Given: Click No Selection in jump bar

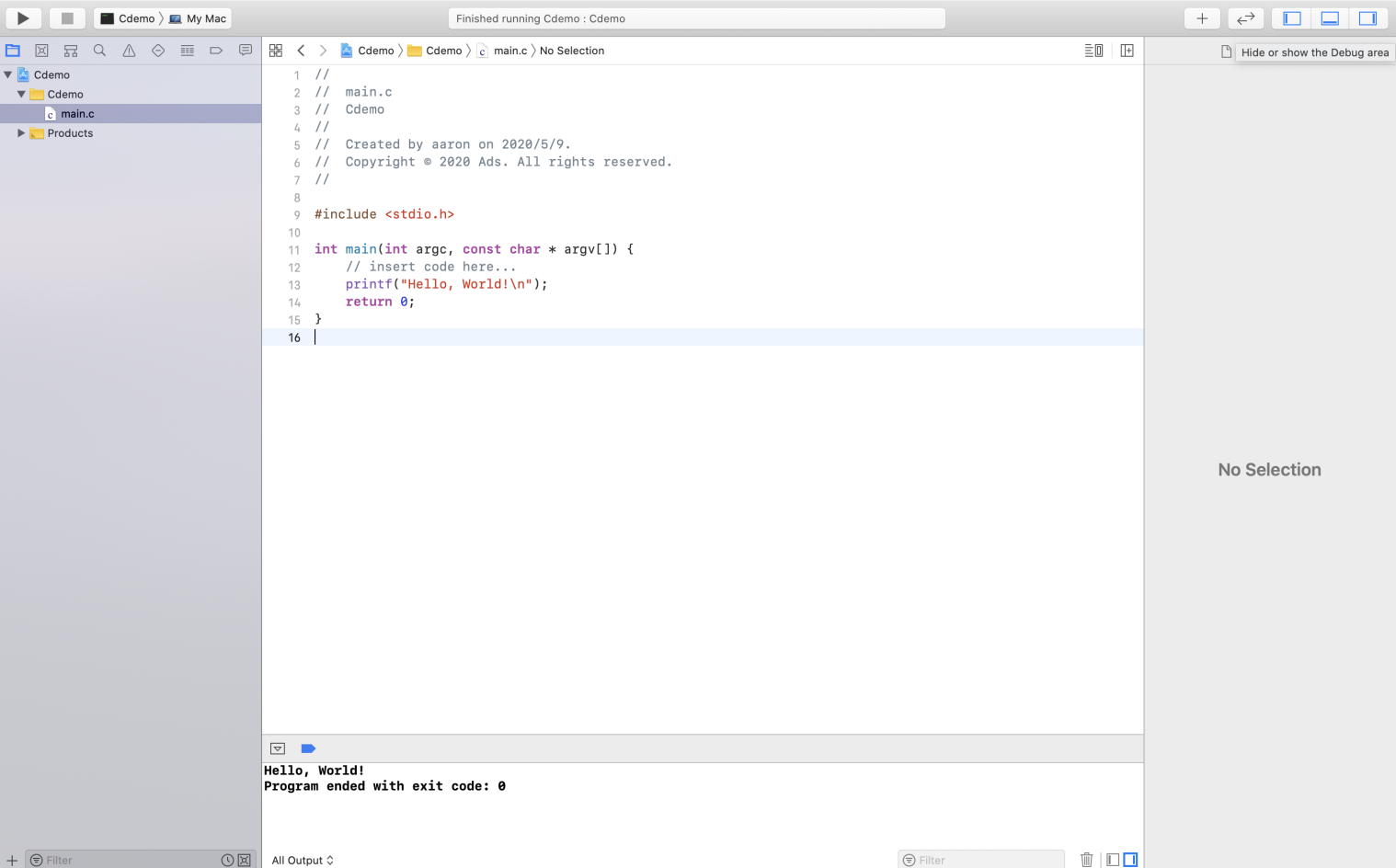Looking at the screenshot, I should point(572,51).
